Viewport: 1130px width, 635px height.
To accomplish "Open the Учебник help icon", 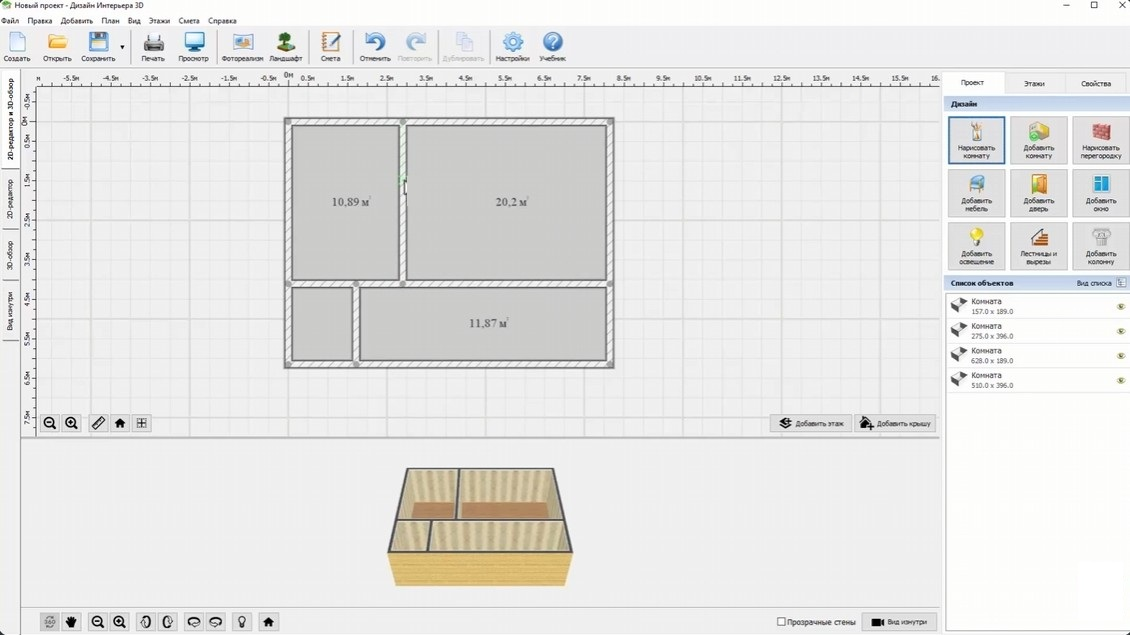I will [x=552, y=47].
